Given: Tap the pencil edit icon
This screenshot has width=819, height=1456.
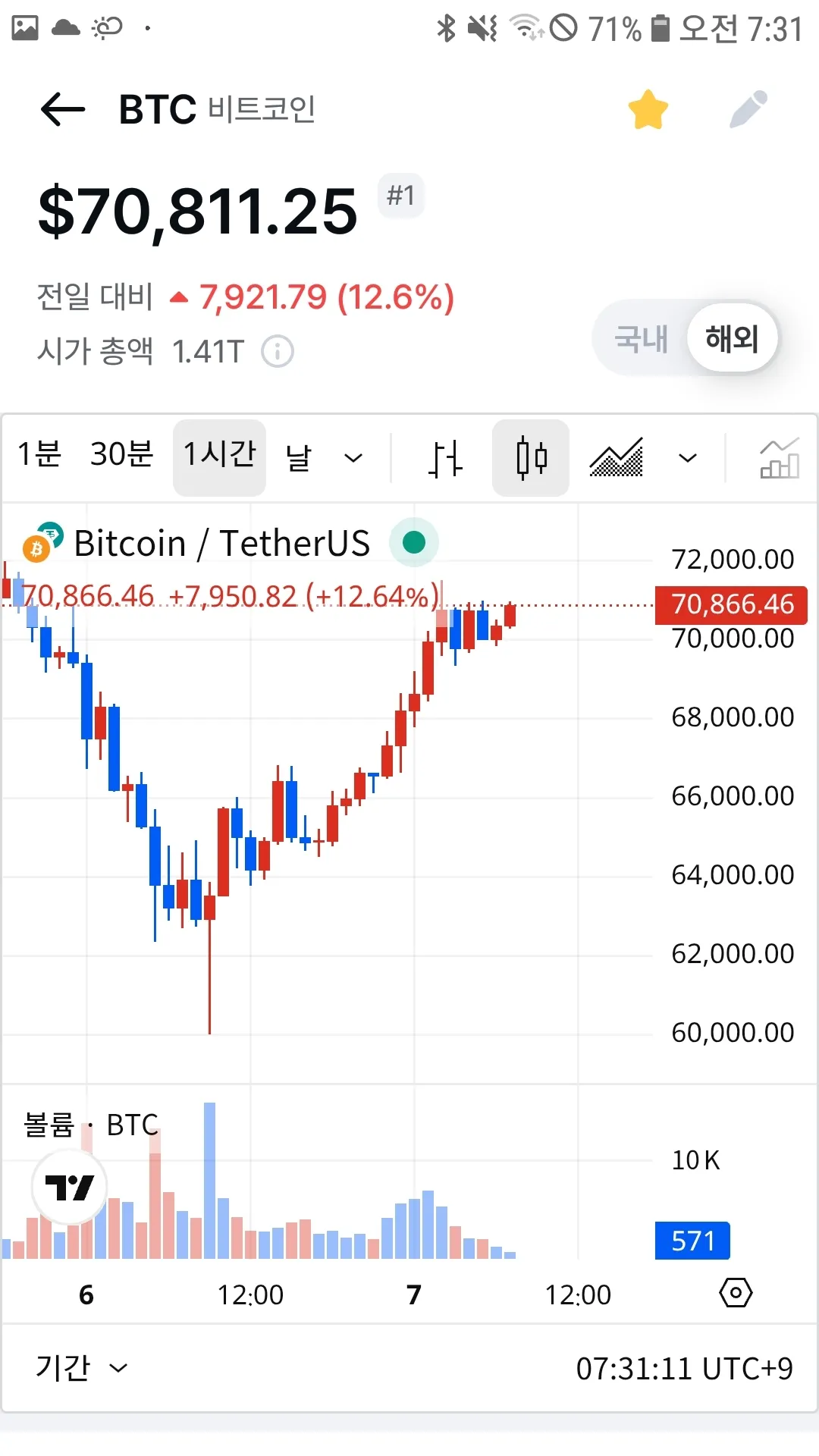Looking at the screenshot, I should 748,110.
